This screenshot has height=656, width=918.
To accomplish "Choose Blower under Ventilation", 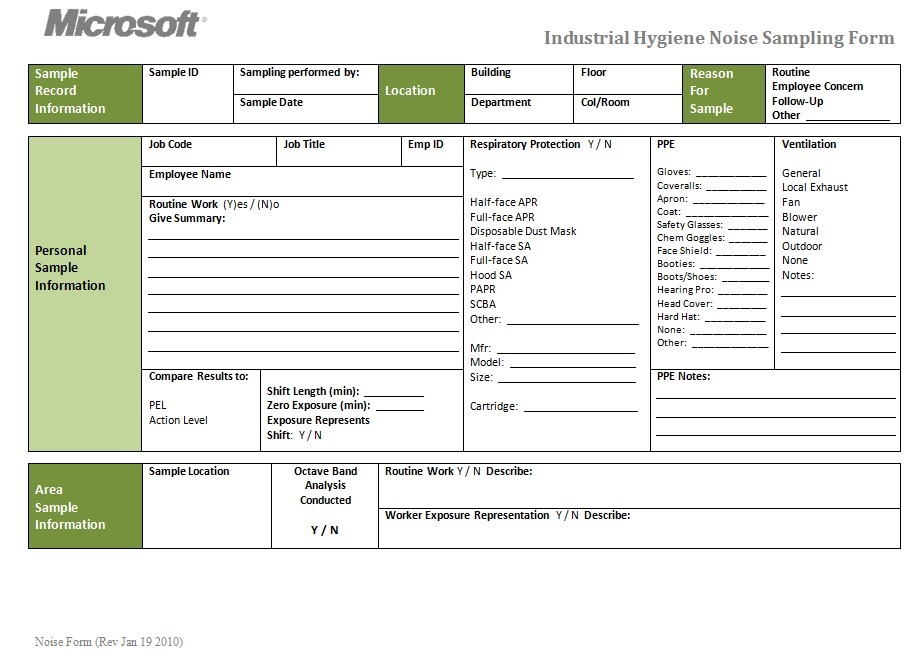I will pyautogui.click(x=799, y=217).
